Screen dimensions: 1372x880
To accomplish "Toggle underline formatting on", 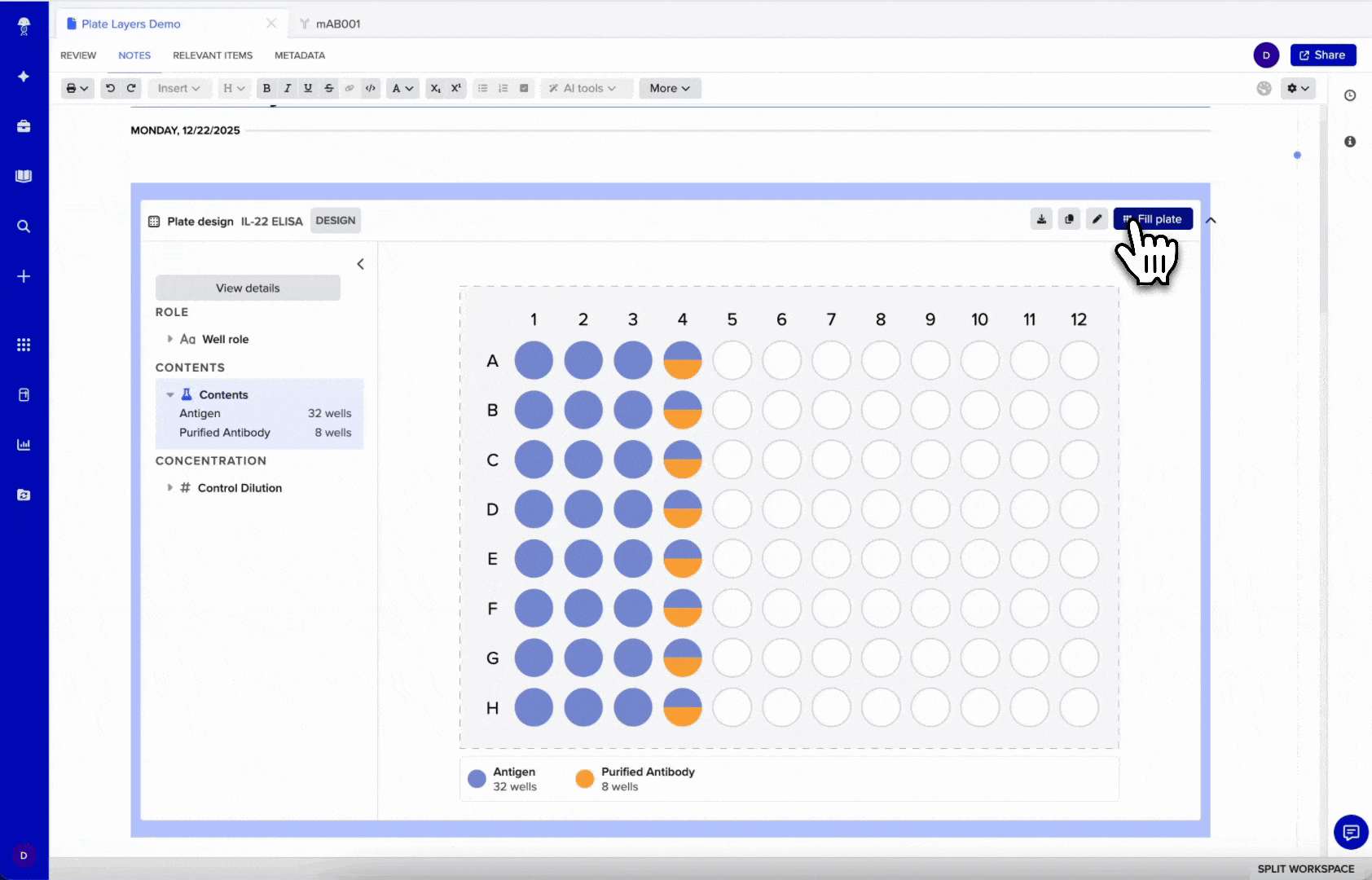I will [x=307, y=88].
